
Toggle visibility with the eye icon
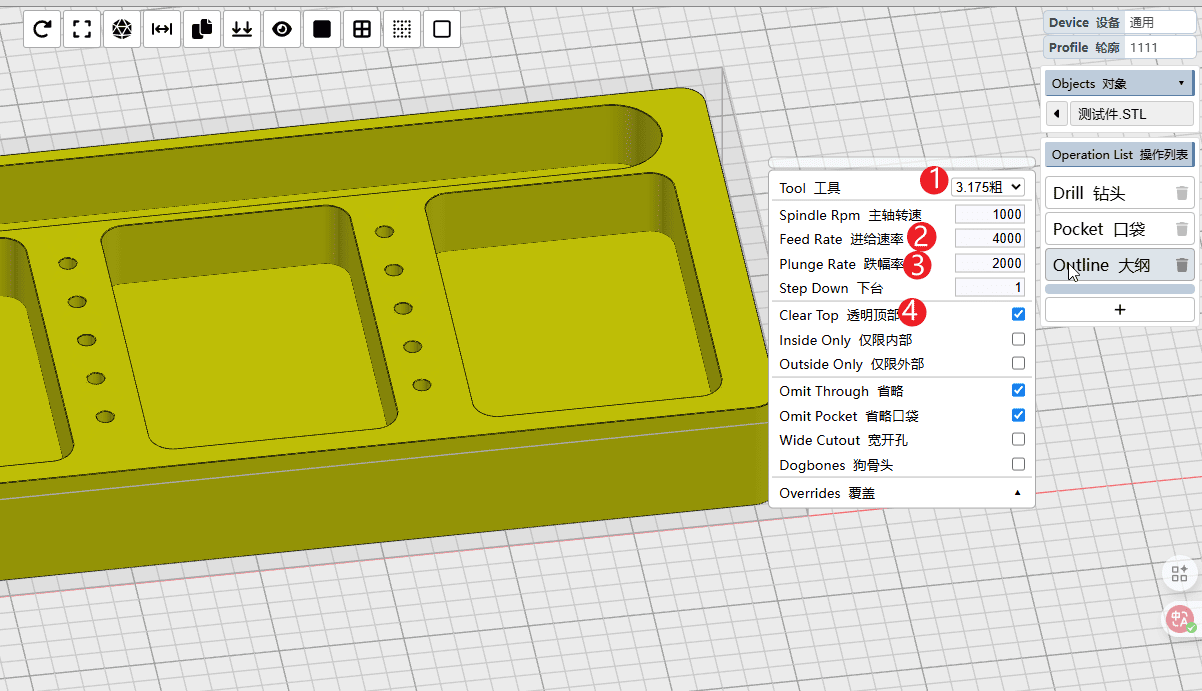pyautogui.click(x=282, y=30)
